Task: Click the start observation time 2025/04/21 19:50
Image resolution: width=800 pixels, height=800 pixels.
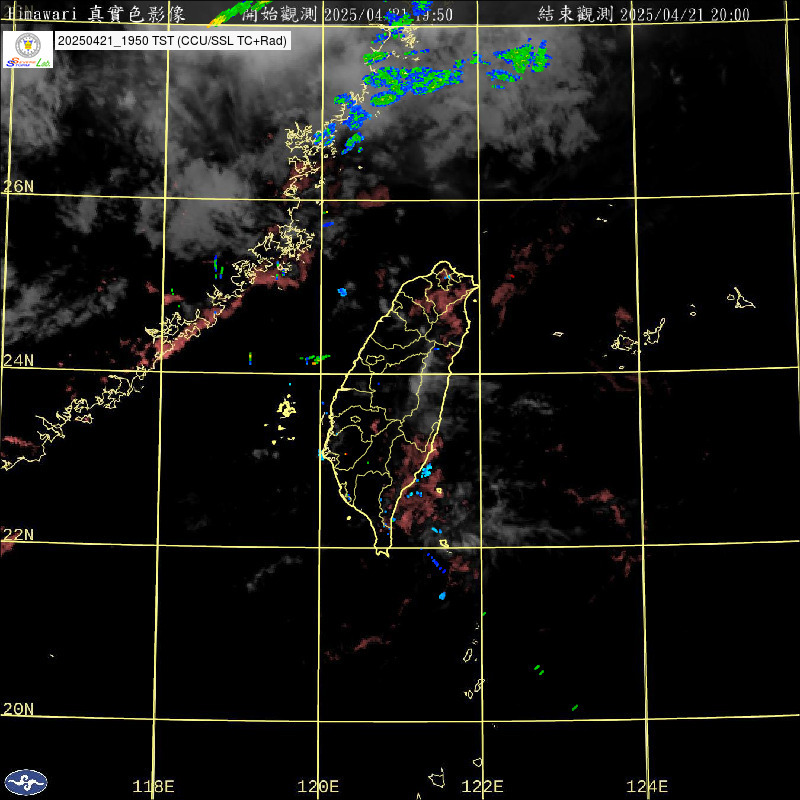Action: pyautogui.click(x=347, y=14)
